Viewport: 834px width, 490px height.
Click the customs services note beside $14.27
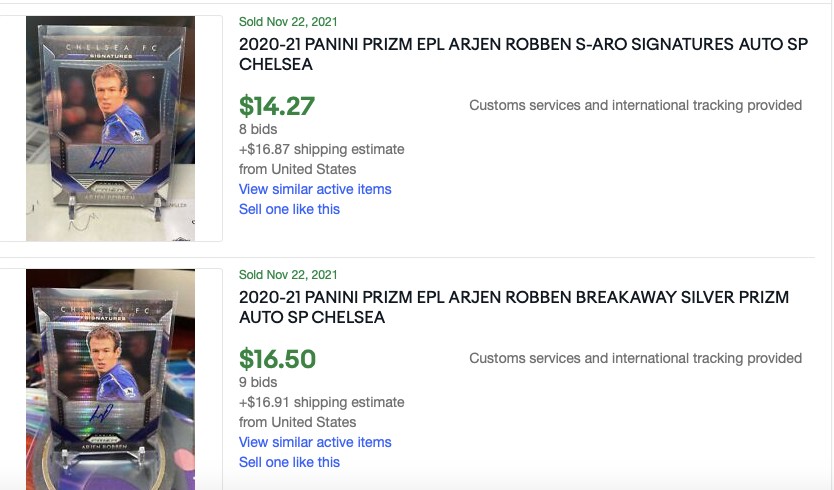635,105
